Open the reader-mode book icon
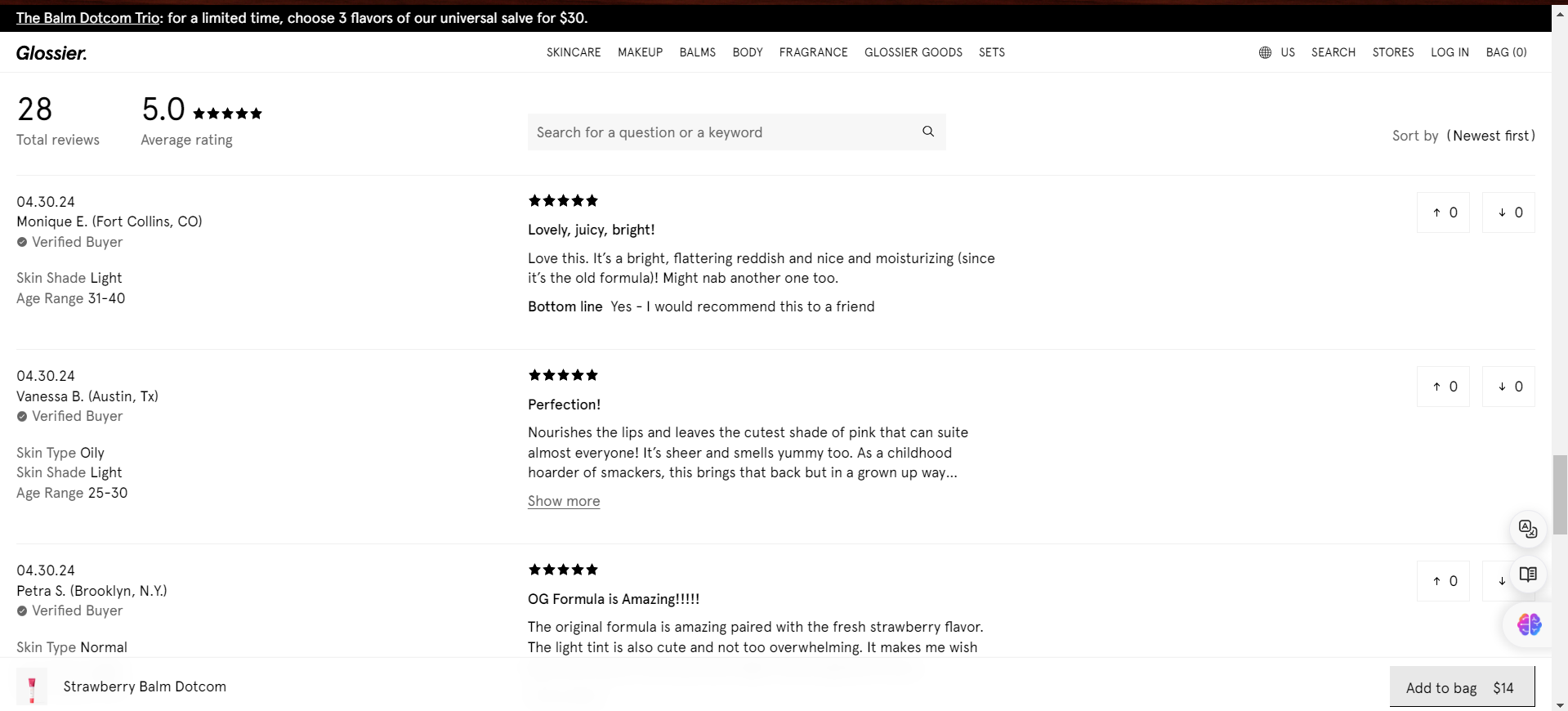The image size is (1568, 711). (x=1528, y=575)
